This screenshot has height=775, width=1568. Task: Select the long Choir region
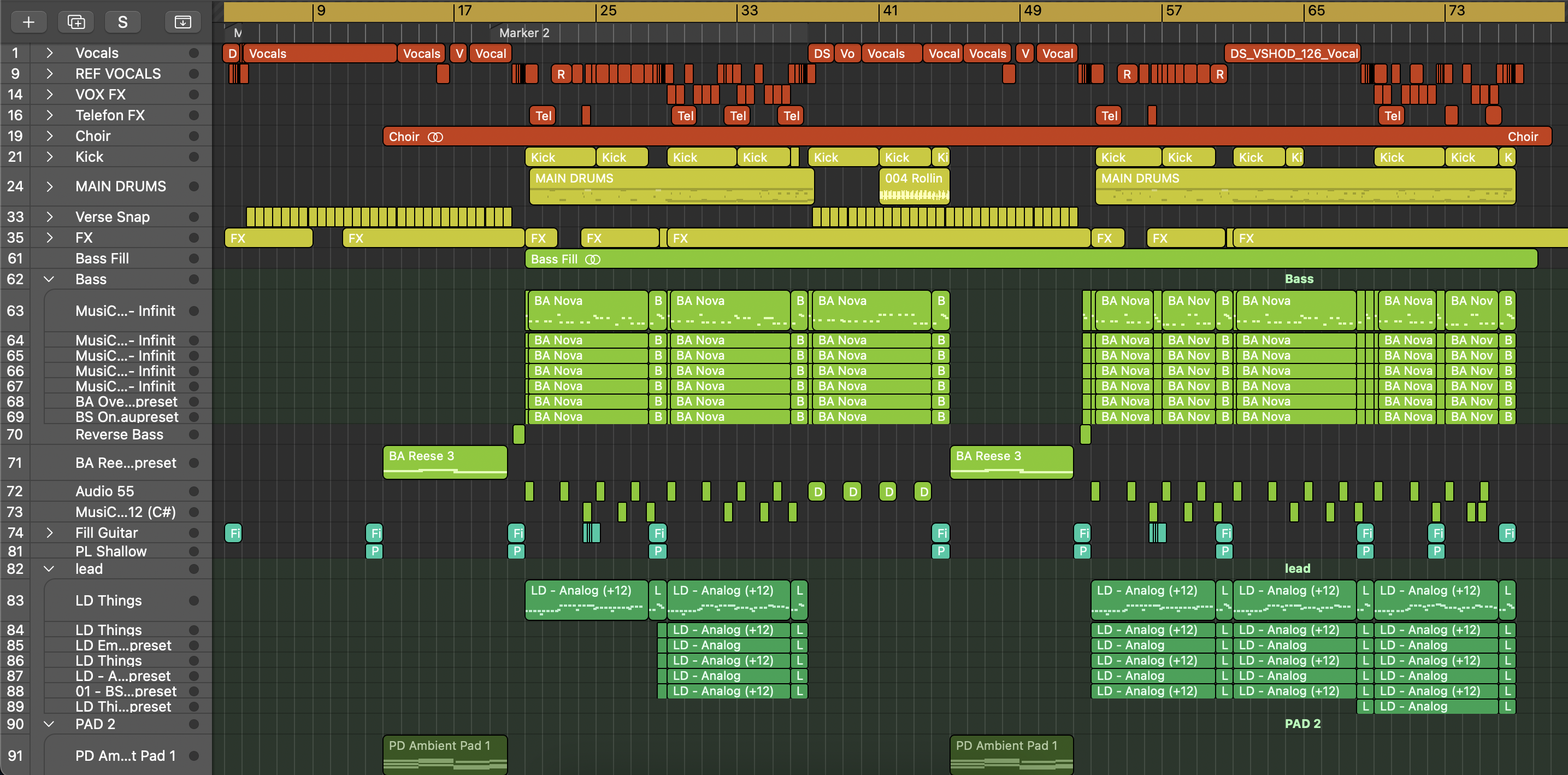coord(967,137)
